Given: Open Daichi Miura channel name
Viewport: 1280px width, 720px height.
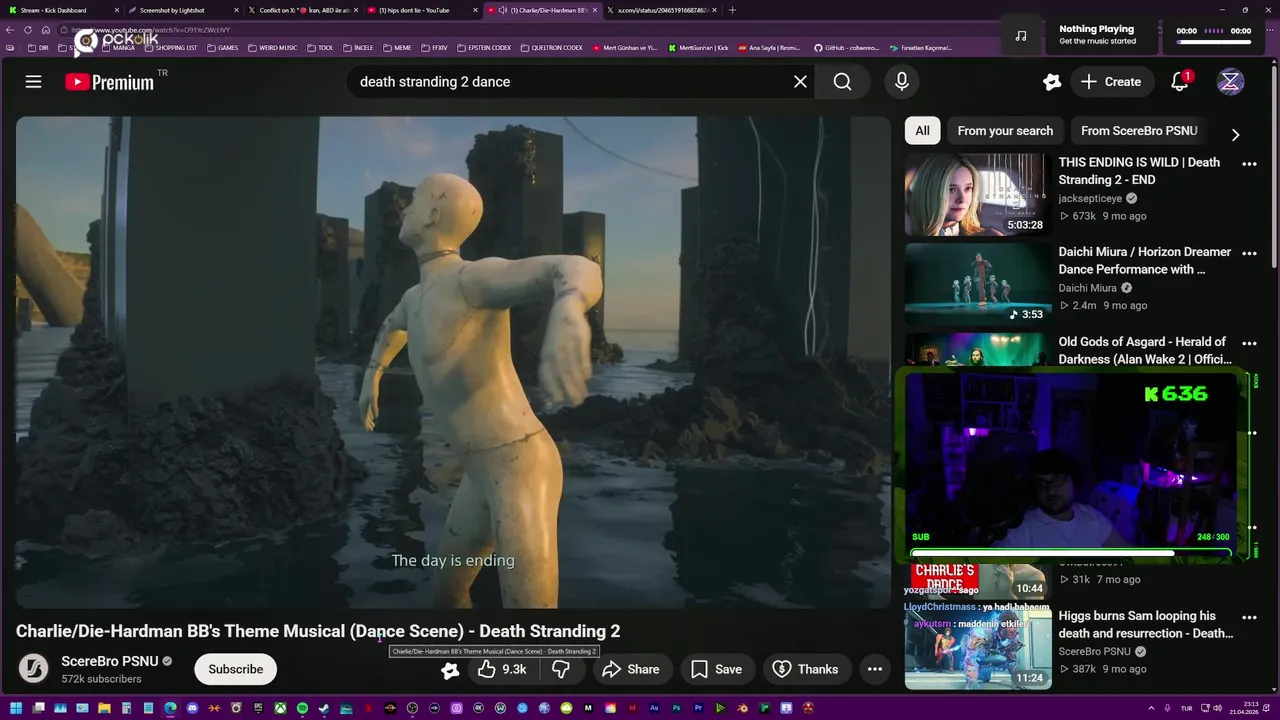Looking at the screenshot, I should pos(1087,288).
